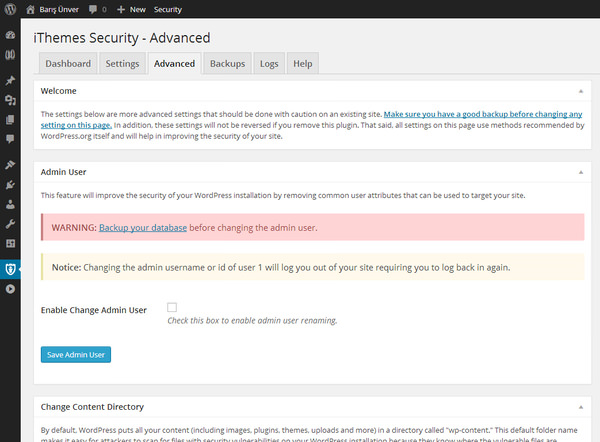Click the plus New content icon
The width and height of the screenshot is (600, 442).
point(121,10)
